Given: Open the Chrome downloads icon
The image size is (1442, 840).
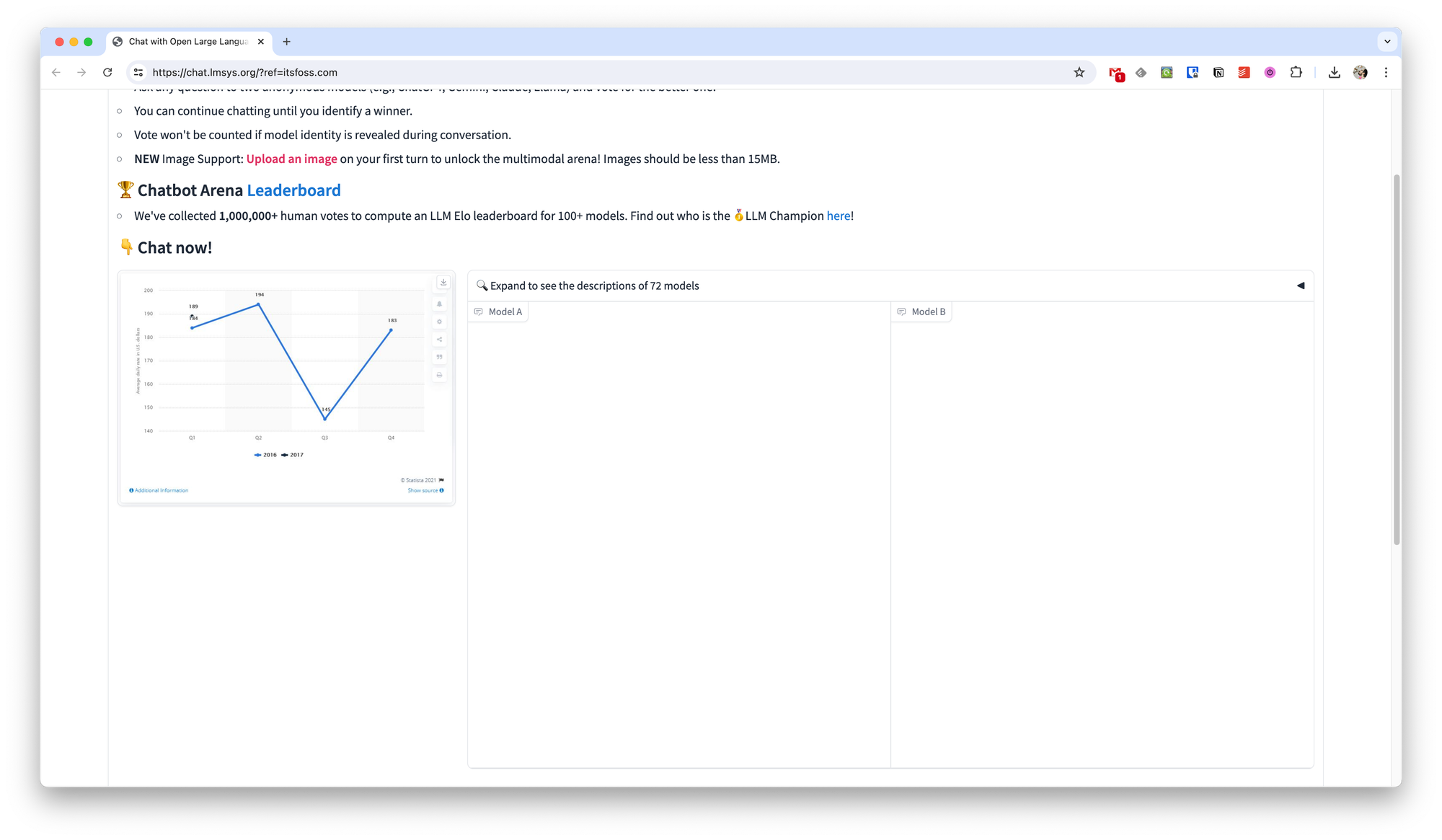Looking at the screenshot, I should (1334, 73).
